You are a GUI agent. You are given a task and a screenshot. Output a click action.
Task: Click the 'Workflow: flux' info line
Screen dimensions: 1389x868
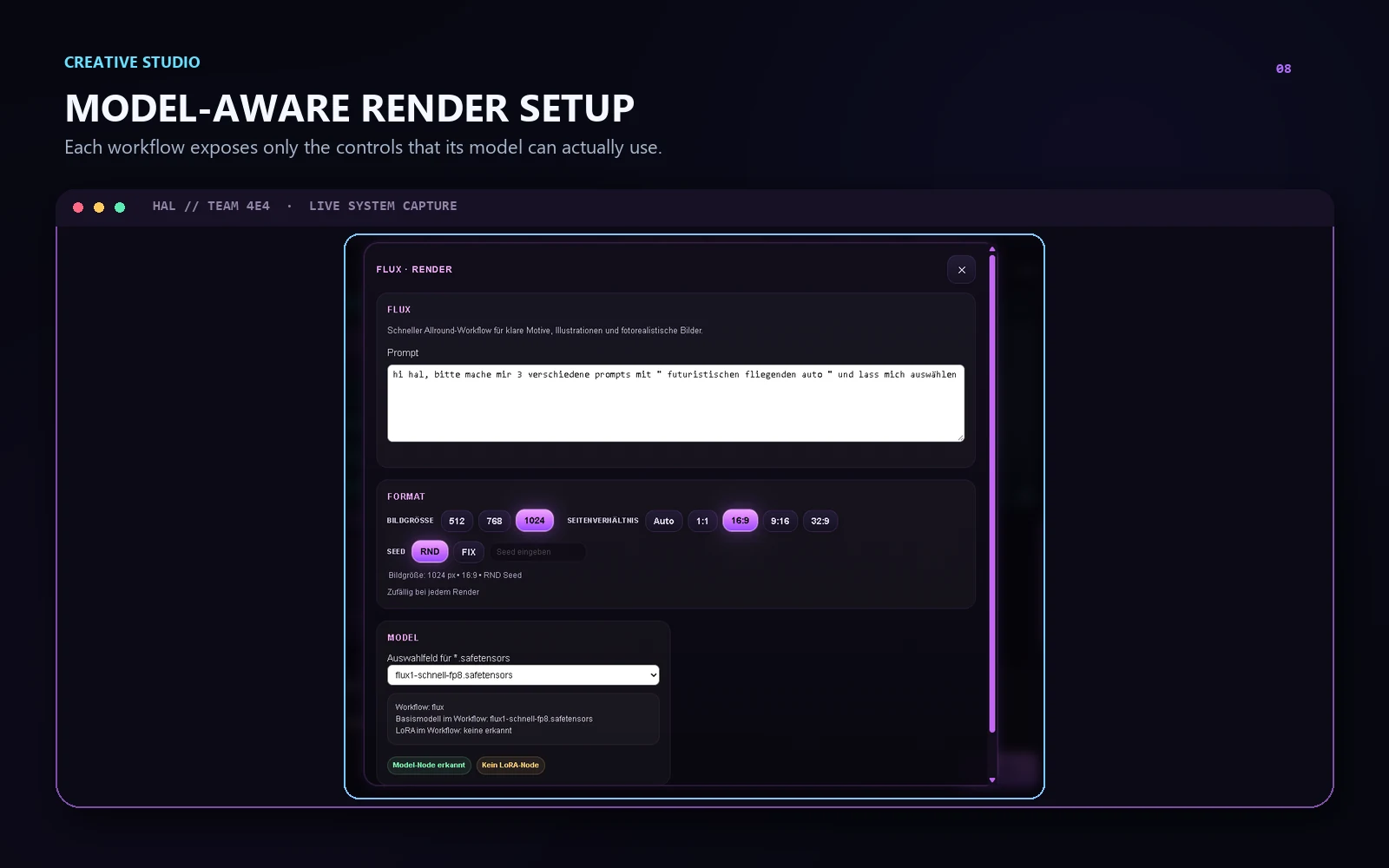(x=419, y=707)
